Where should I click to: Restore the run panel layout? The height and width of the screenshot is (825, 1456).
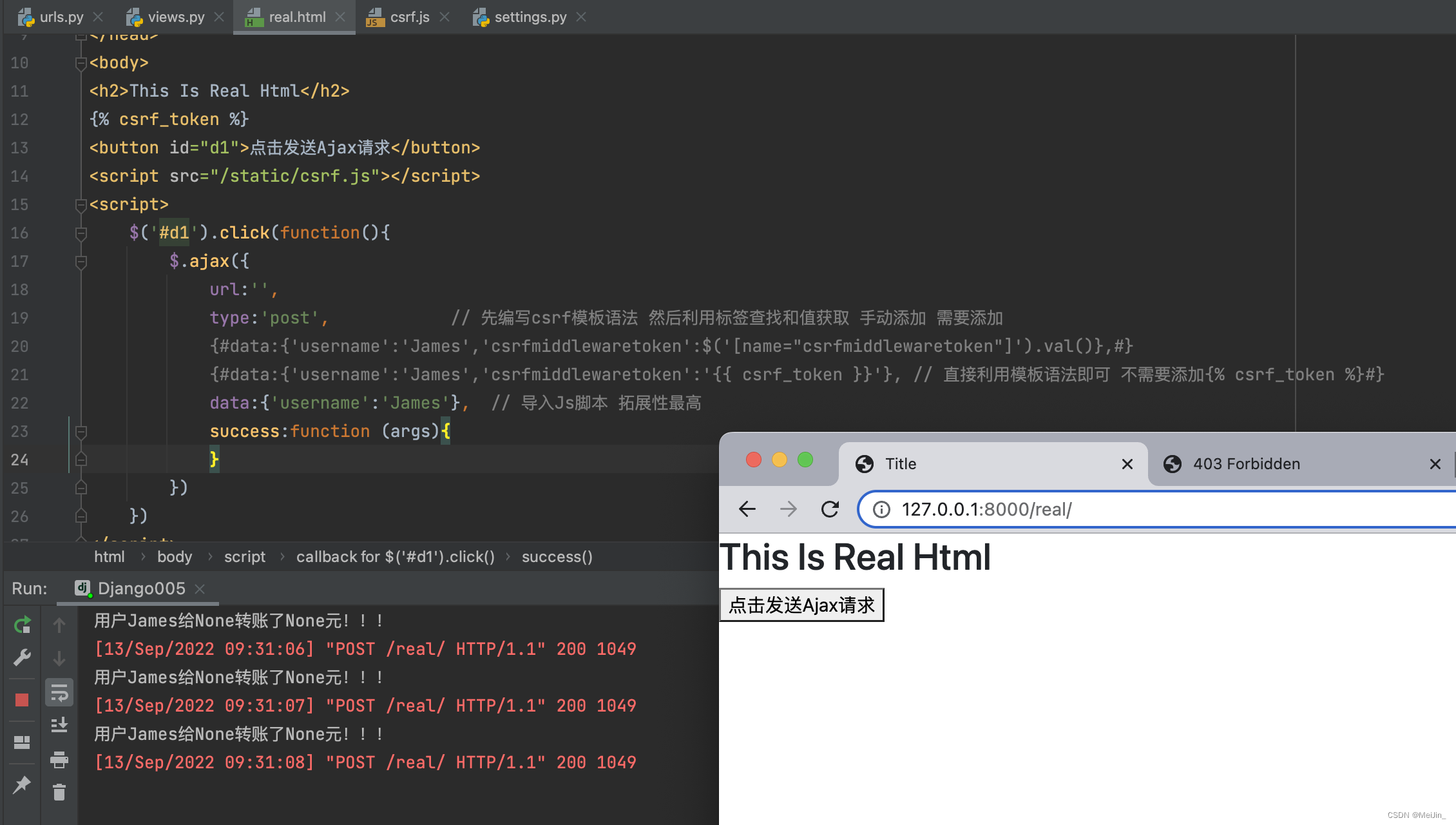point(22,742)
